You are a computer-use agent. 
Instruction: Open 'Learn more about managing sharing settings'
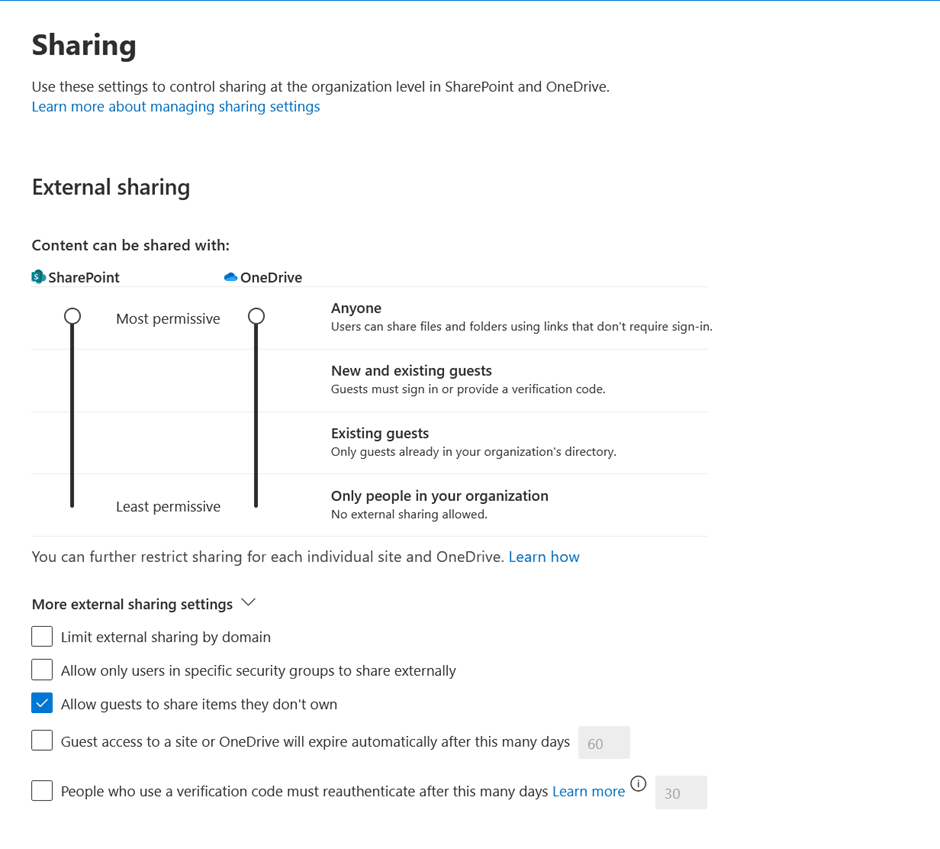pyautogui.click(x=175, y=106)
